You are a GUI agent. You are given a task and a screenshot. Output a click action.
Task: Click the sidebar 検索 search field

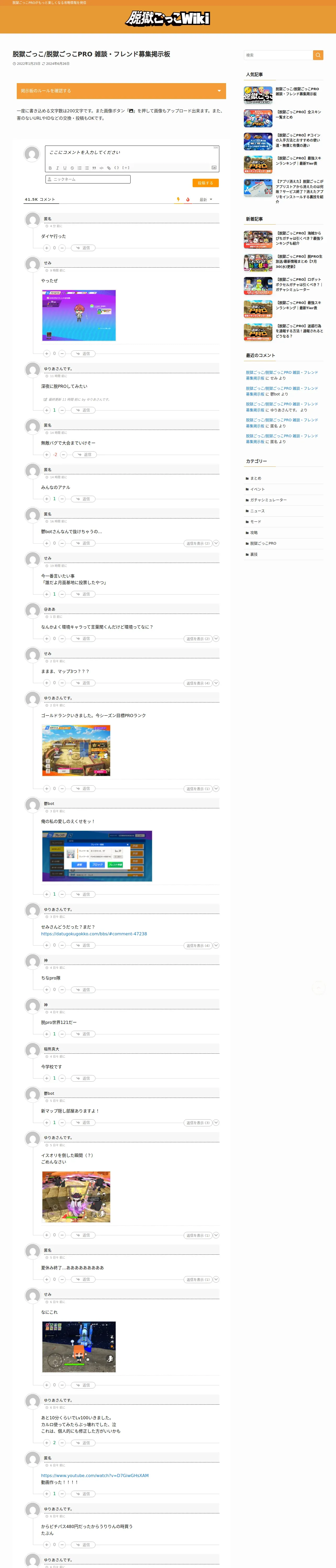(278, 55)
